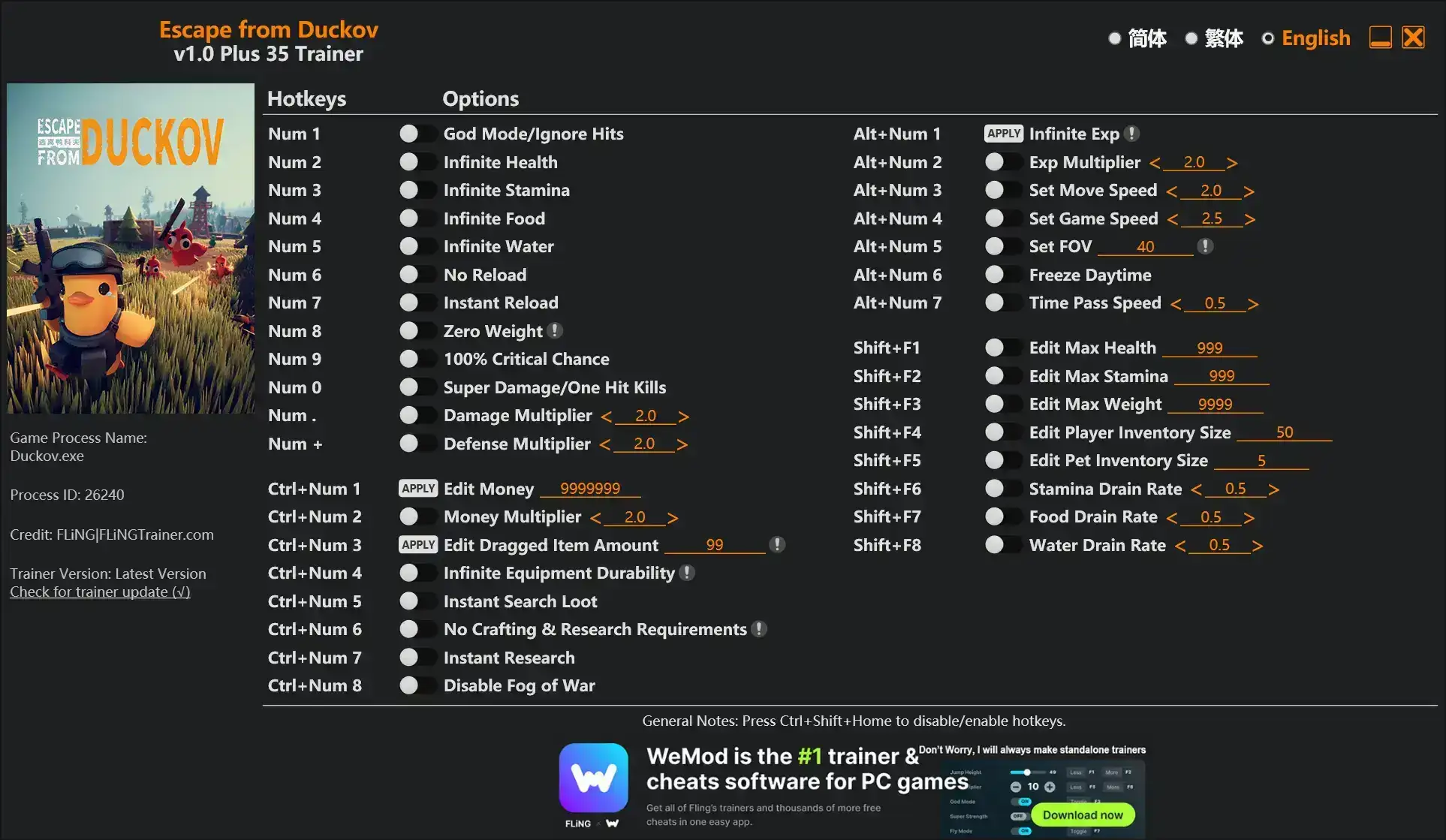
Task: Decrease Set Game Speed with left arrow
Action: click(x=1172, y=219)
